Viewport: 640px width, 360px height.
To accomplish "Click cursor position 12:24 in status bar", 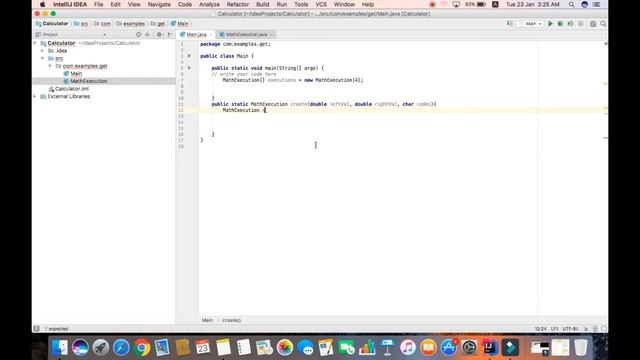I will tap(540, 329).
